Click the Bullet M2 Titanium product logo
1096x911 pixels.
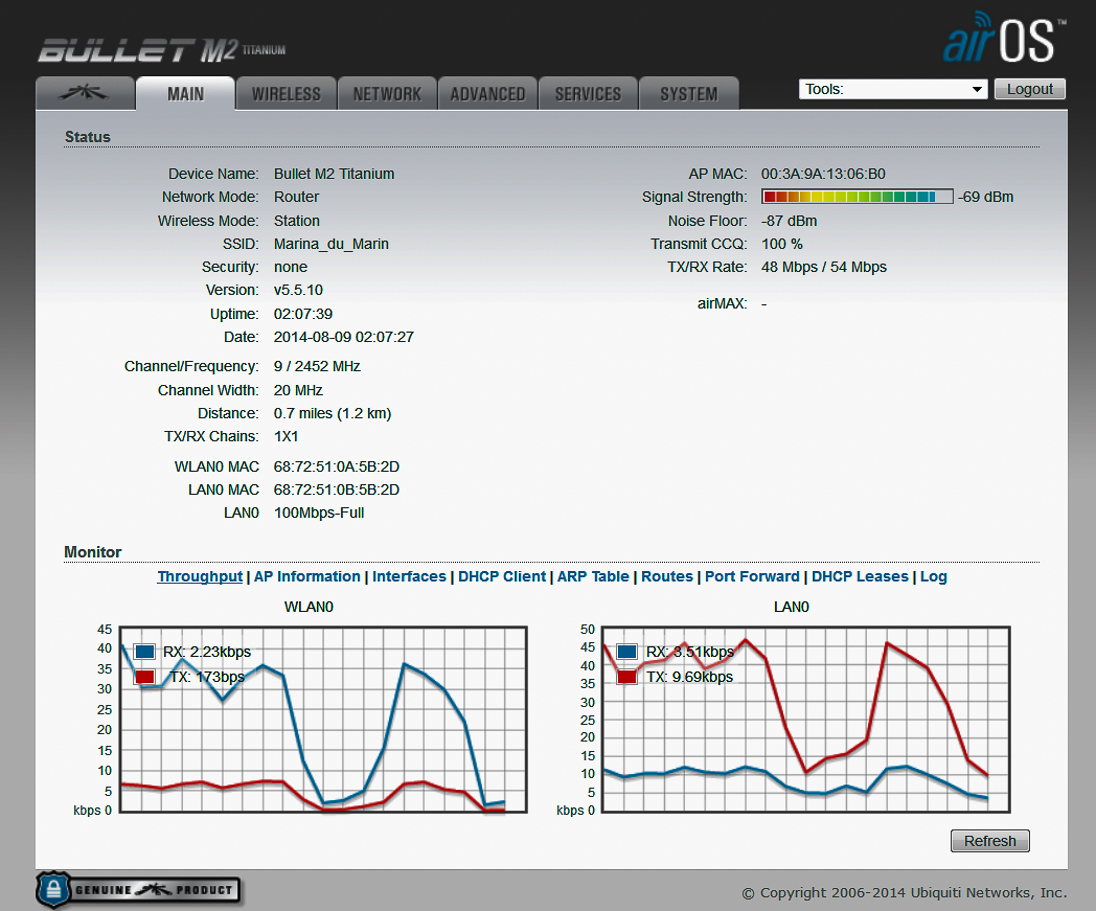161,50
